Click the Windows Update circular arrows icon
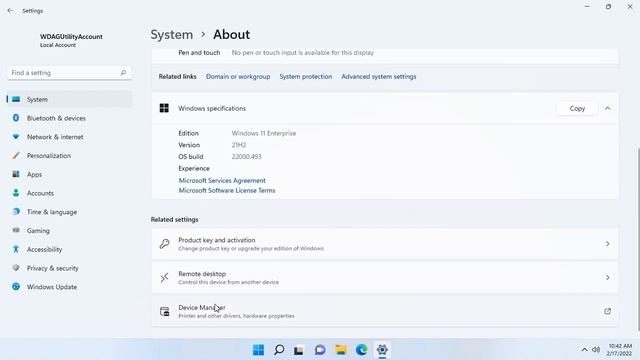640x360 pixels. pyautogui.click(x=16, y=287)
